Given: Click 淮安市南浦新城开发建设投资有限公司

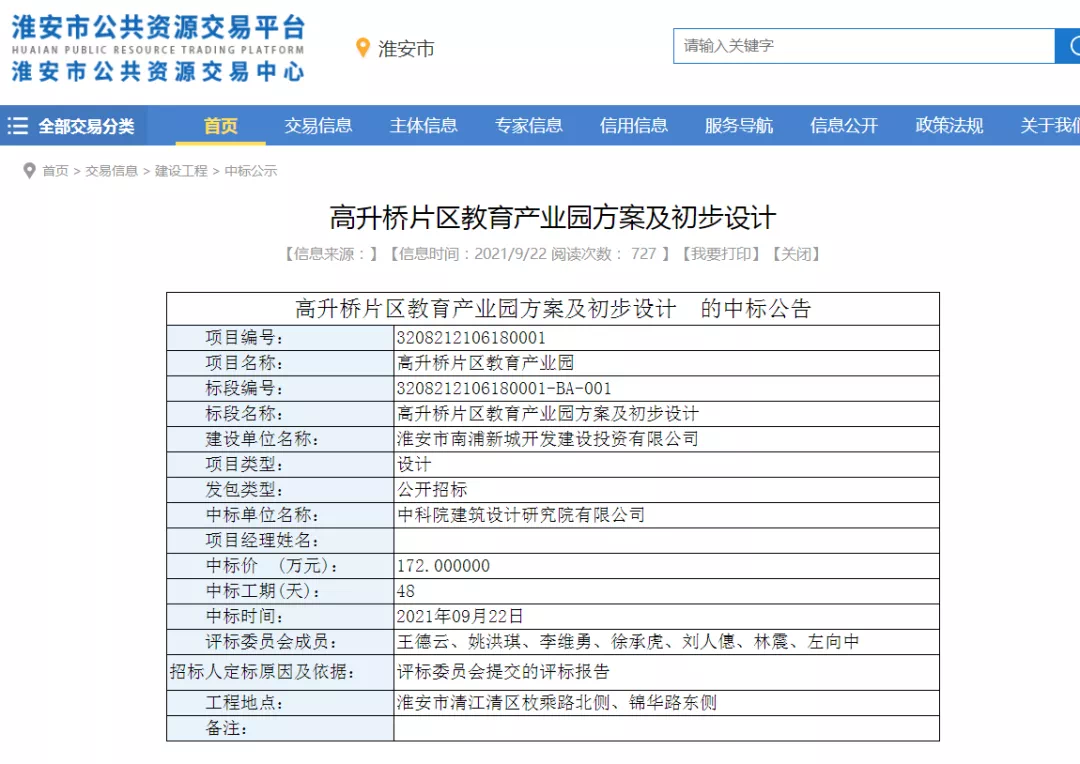Looking at the screenshot, I should (548, 439).
